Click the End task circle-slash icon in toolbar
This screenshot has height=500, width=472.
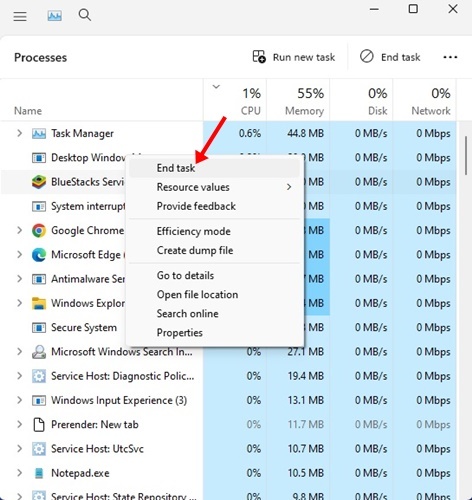[367, 56]
